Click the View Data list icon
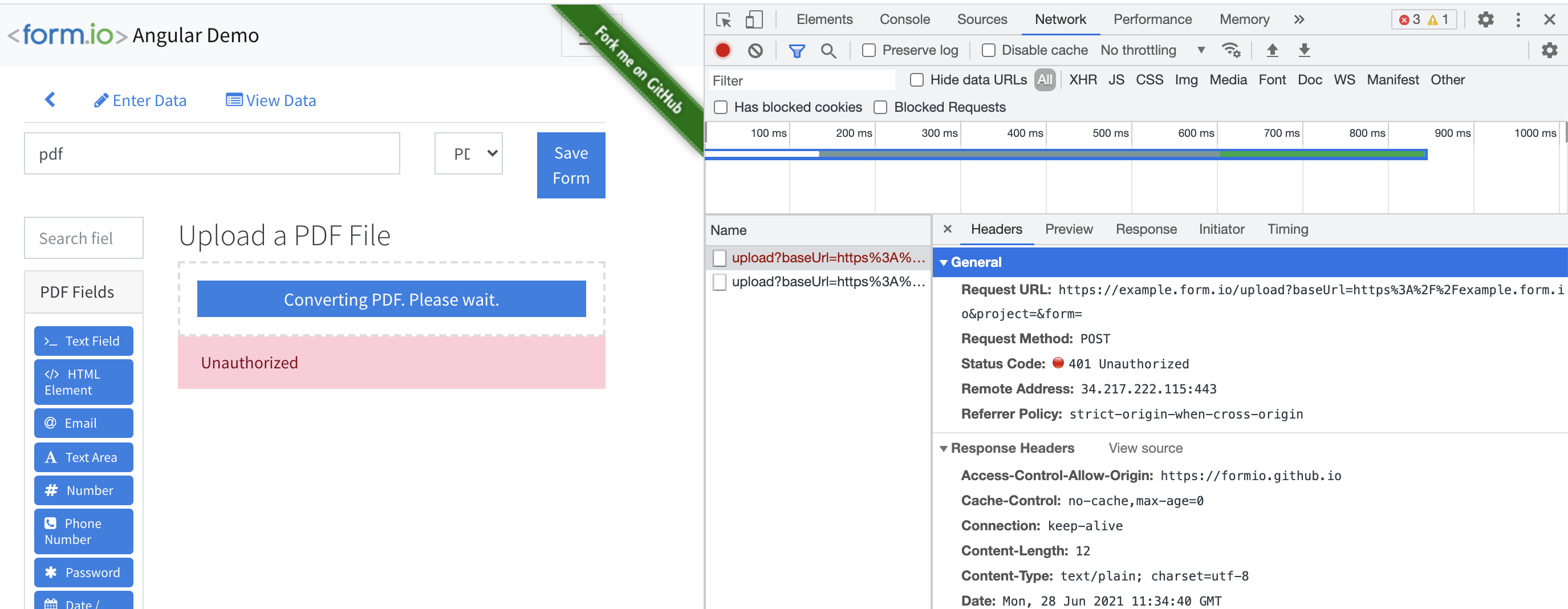The width and height of the screenshot is (1568, 609). click(x=234, y=100)
